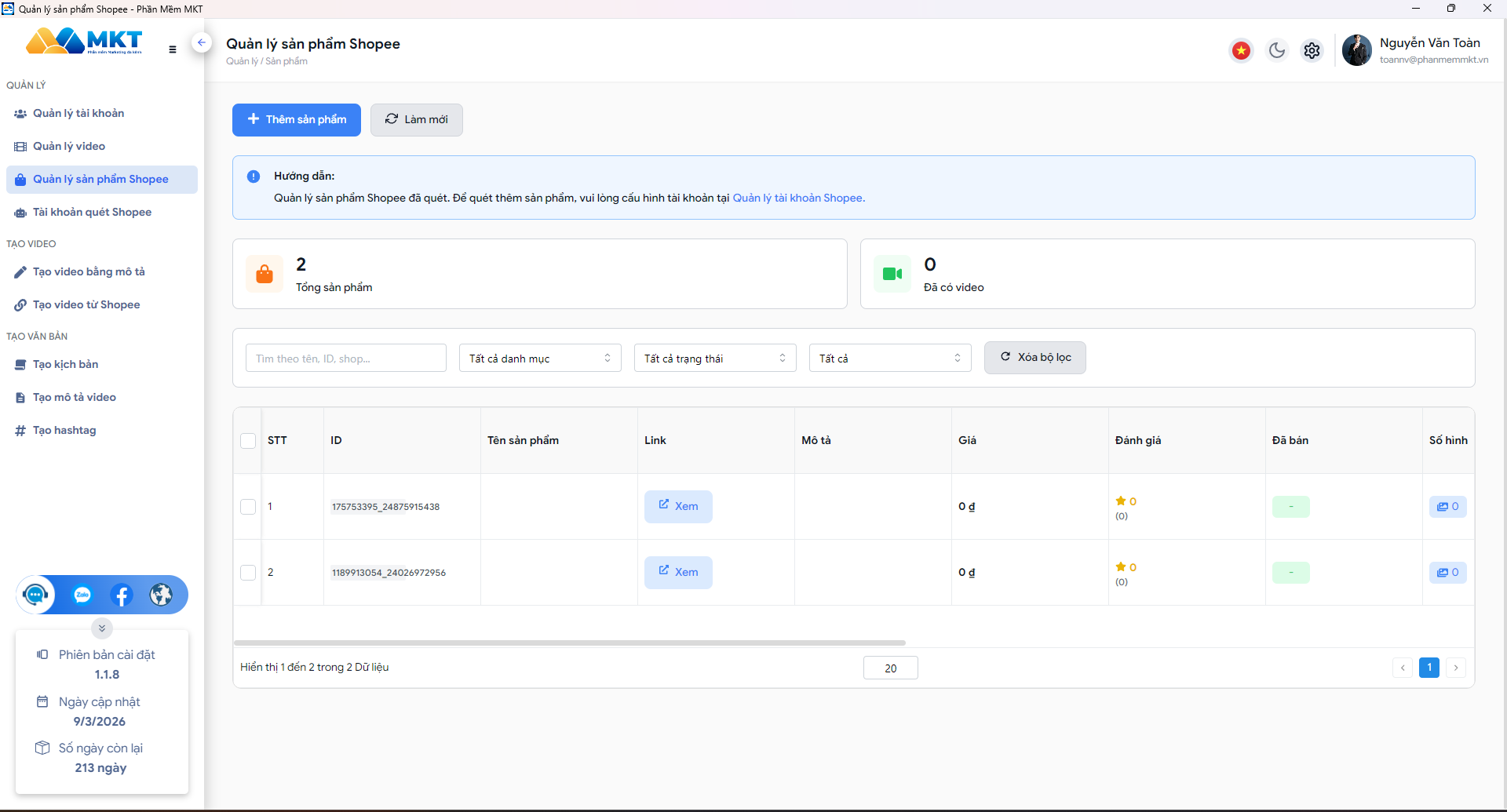
Task: Click the "Thêm sản phẩm" button
Action: 297,120
